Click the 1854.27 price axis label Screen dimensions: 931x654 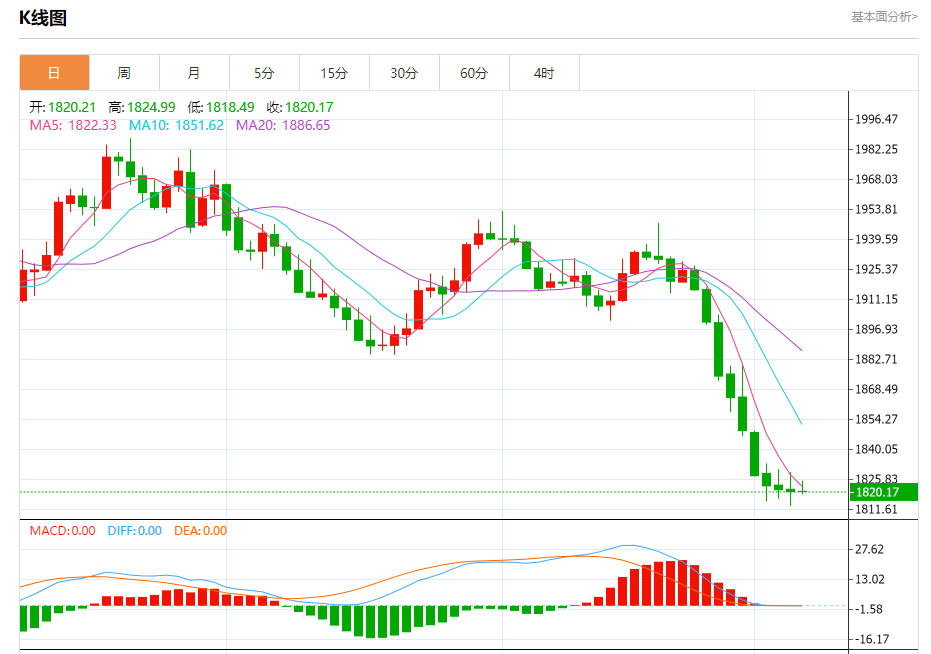(876, 419)
